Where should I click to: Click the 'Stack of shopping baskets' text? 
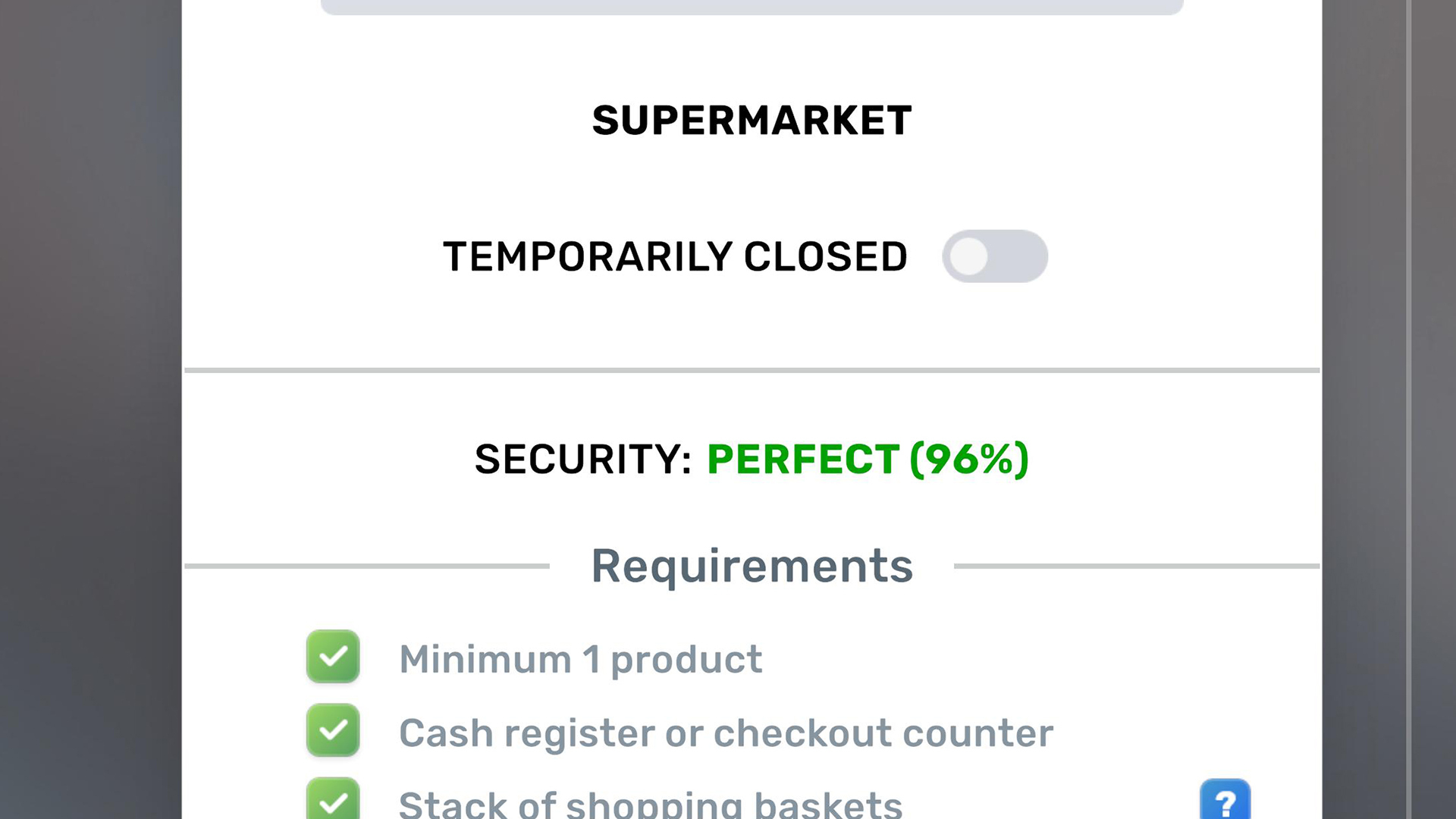point(650,804)
